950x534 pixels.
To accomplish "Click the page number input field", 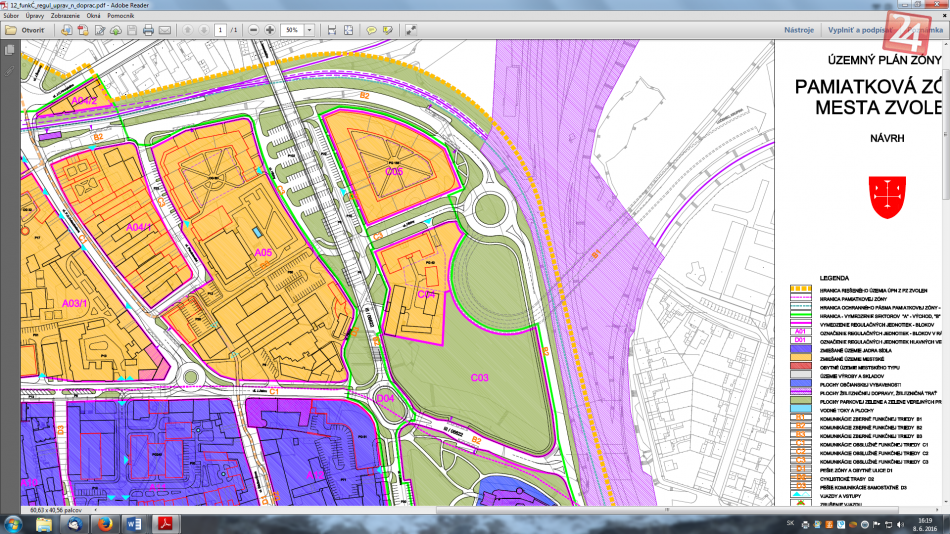I will pyautogui.click(x=219, y=31).
